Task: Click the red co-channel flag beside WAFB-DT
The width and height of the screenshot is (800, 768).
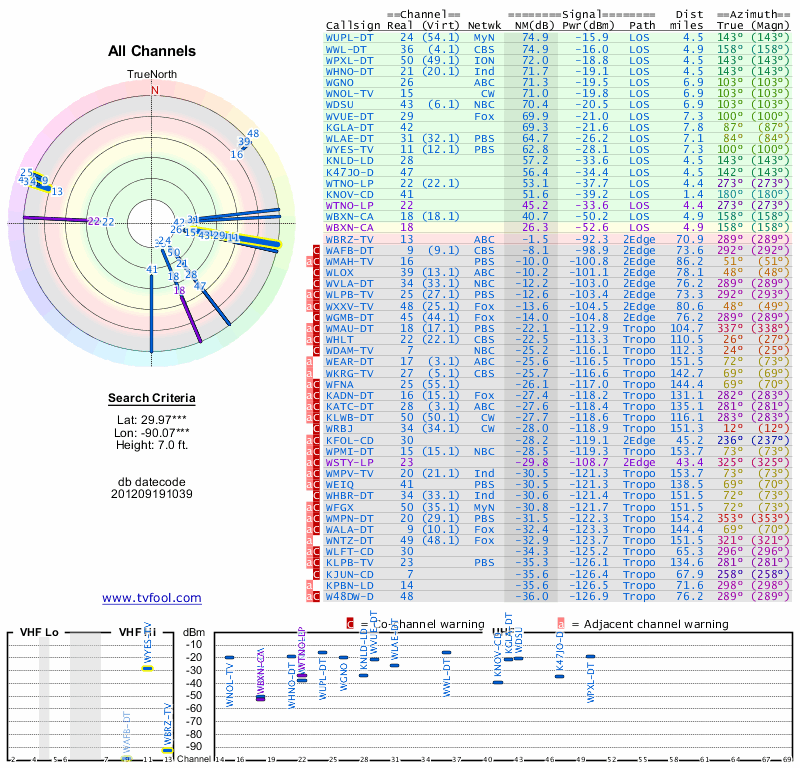Action: click(316, 250)
